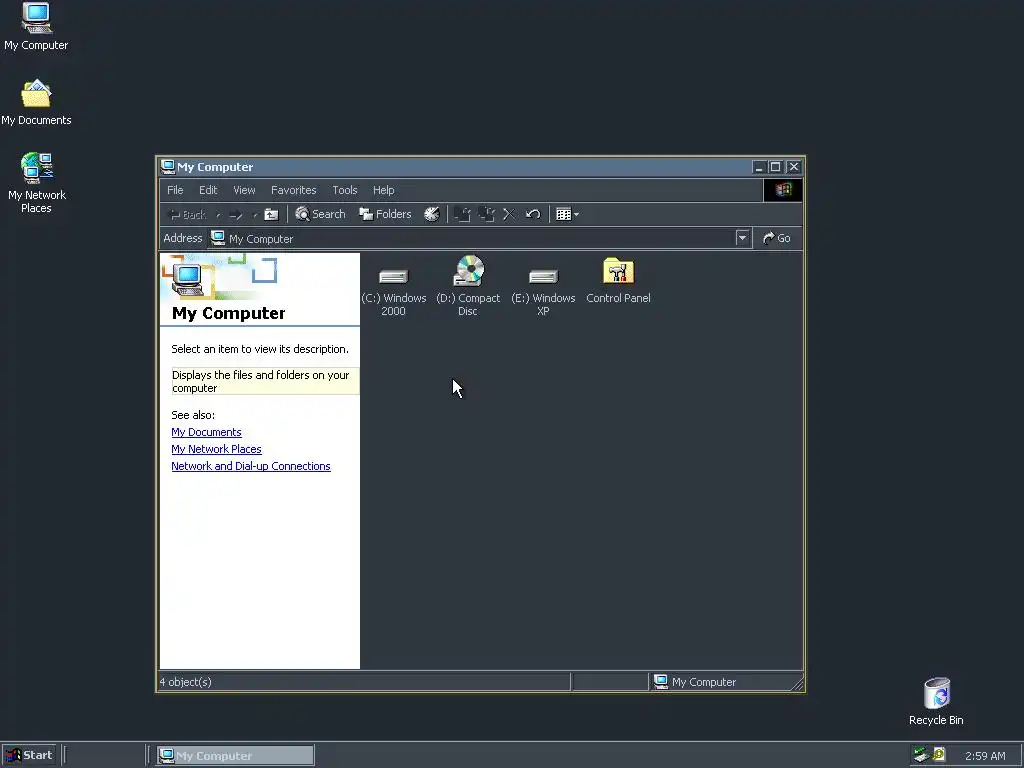The image size is (1024, 768).
Task: Click the My Computer icon in Address bar
Action: tap(218, 238)
